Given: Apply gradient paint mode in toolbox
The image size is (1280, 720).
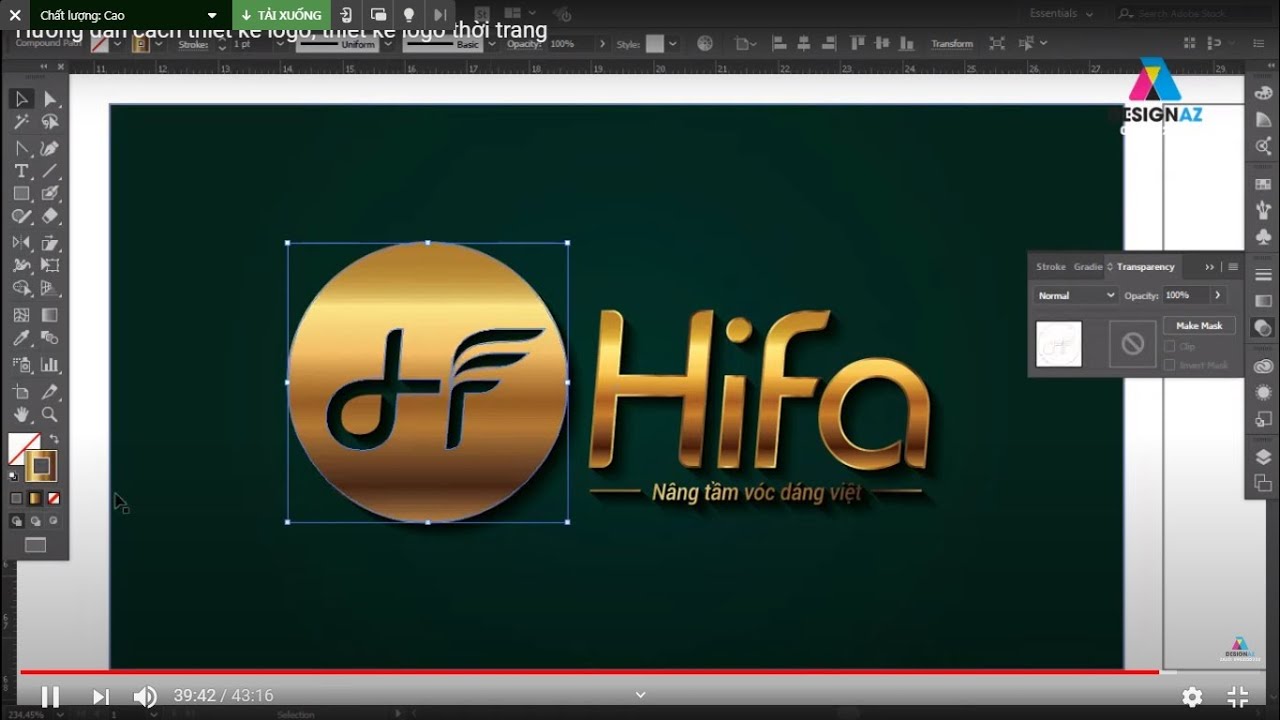Looking at the screenshot, I should click(35, 498).
